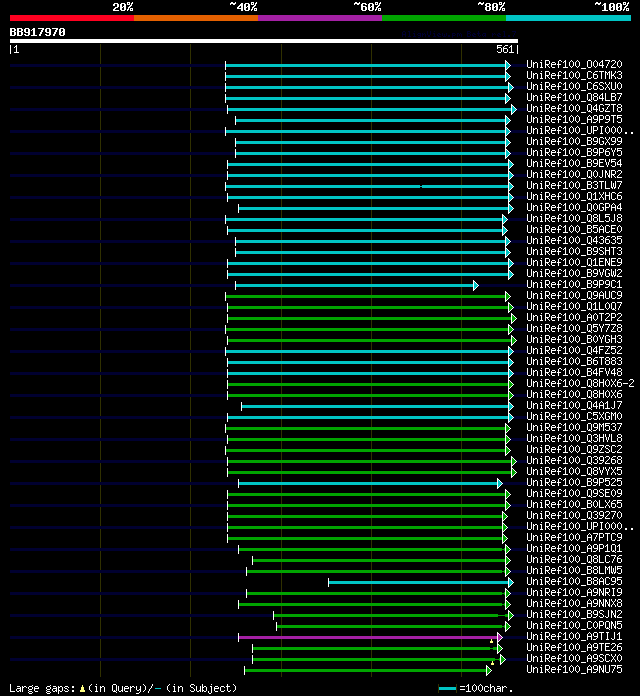Screen dimensions: 640x696
Task: Select the UniRef100_B9P525 label
Action: [x=574, y=482]
